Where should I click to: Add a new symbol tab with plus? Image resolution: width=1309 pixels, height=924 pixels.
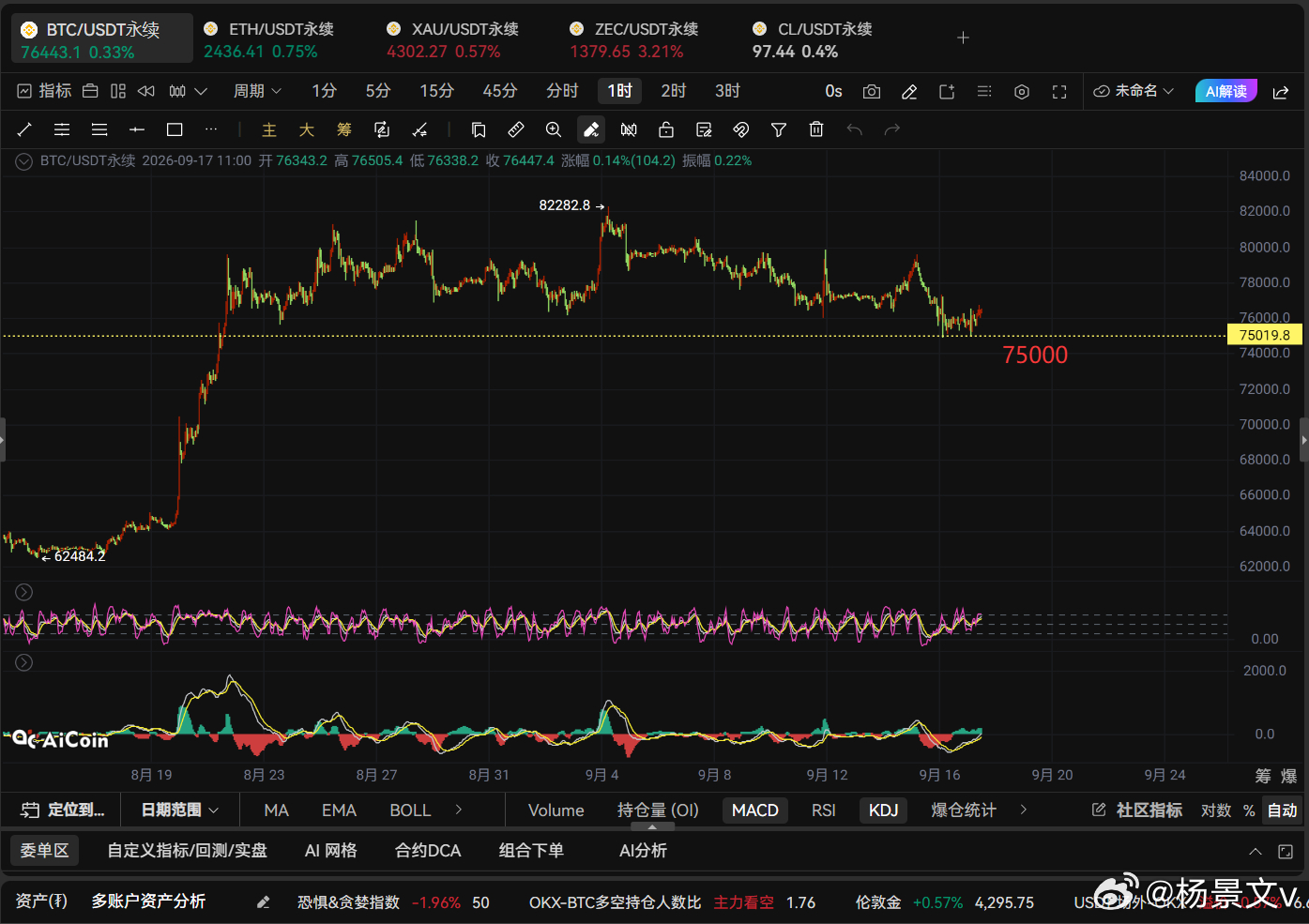(963, 38)
